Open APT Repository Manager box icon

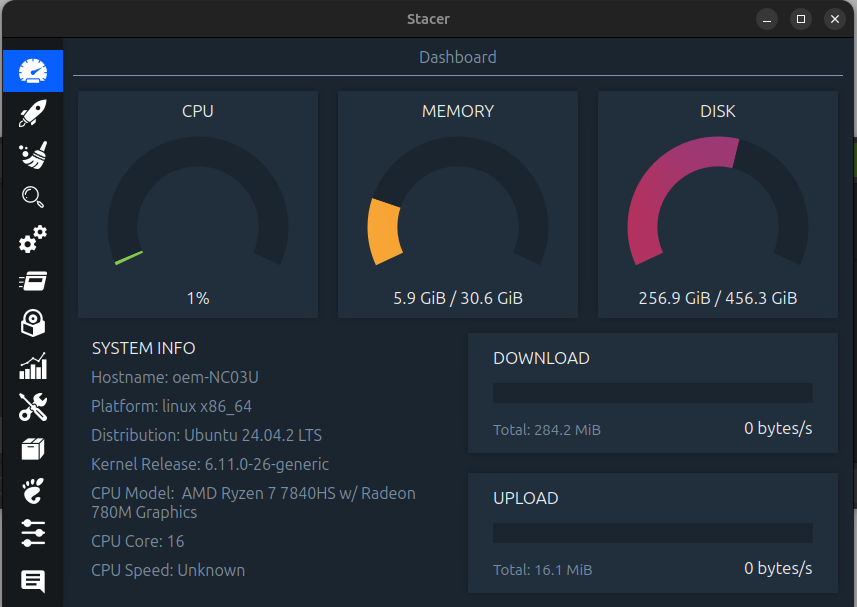(33, 449)
